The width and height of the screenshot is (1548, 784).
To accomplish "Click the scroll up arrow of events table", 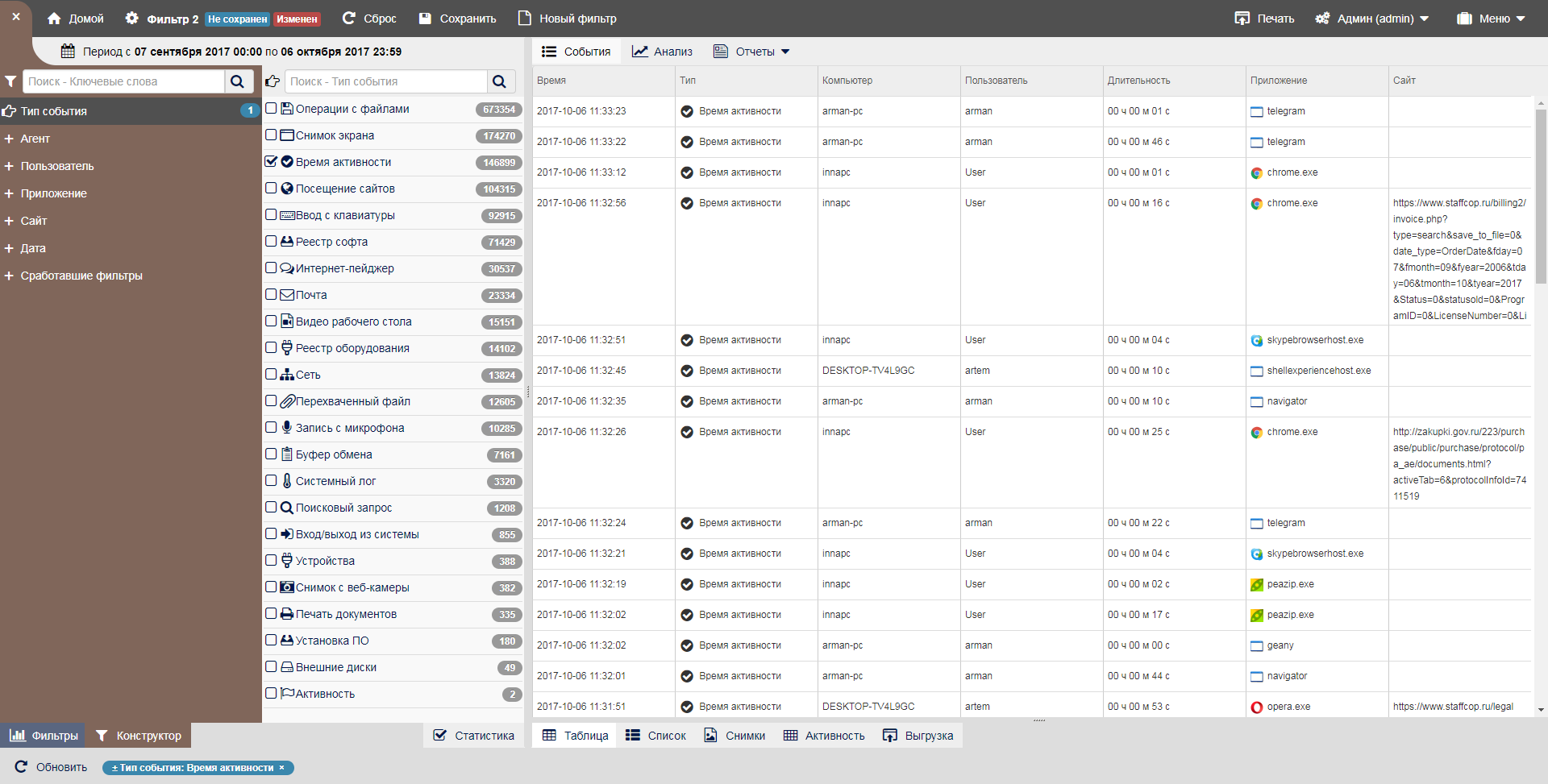I will (1541, 103).
